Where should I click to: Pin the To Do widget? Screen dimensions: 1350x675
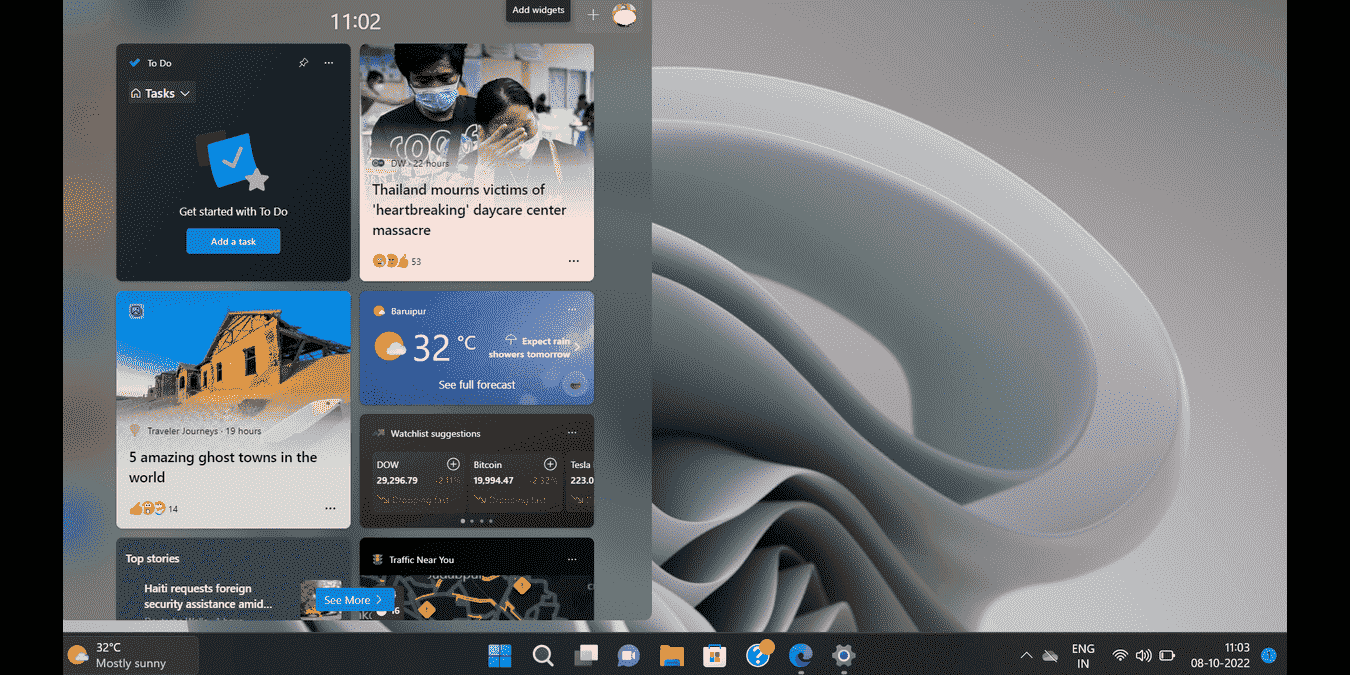click(303, 62)
